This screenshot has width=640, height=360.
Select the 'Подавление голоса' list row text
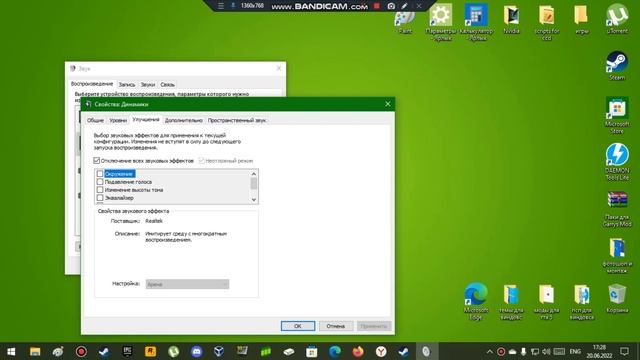click(x=128, y=182)
